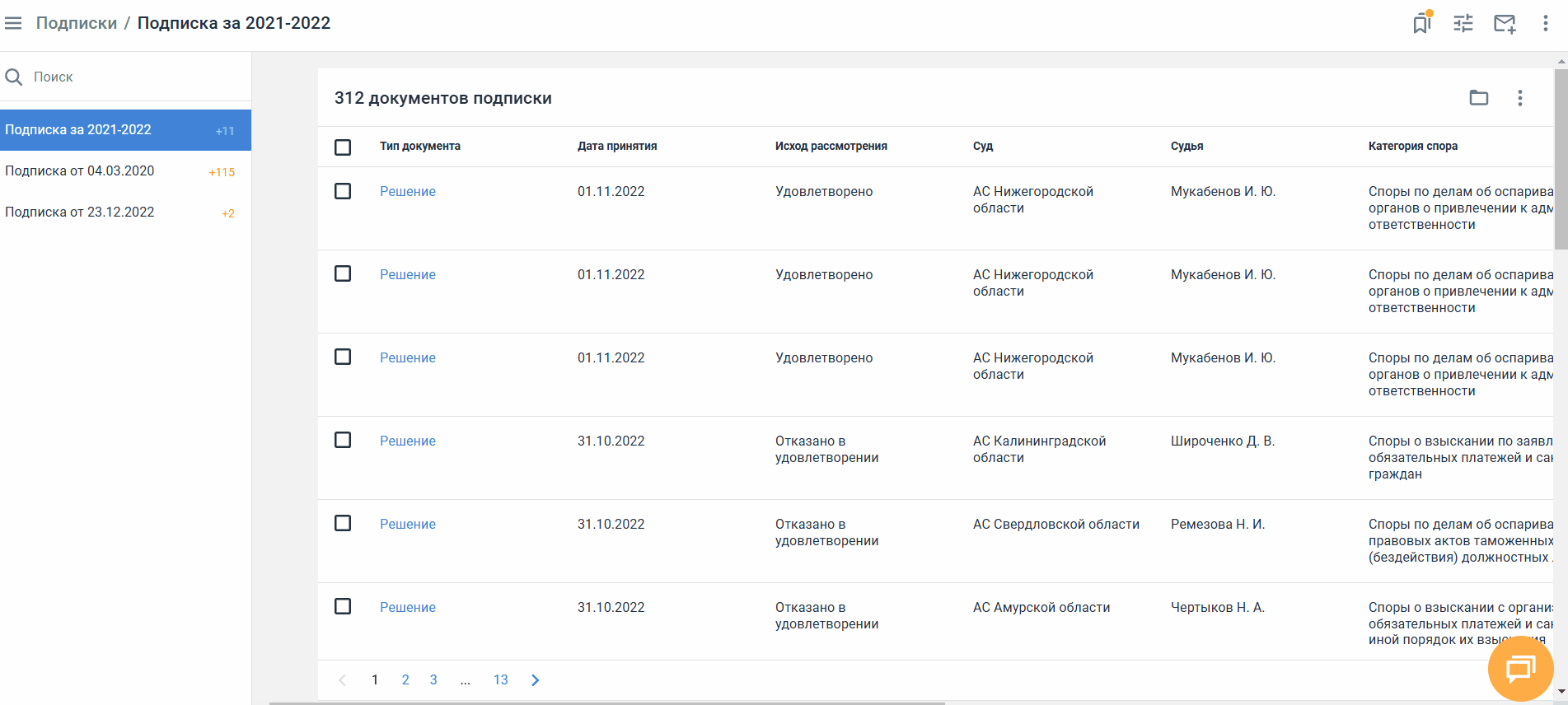Open top header more options menu
Image resolution: width=1568 pixels, height=705 pixels.
(1546, 23)
